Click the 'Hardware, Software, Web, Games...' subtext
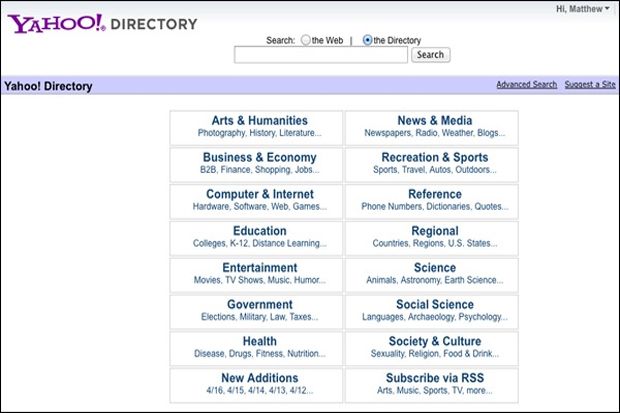The width and height of the screenshot is (620, 413). click(260, 206)
